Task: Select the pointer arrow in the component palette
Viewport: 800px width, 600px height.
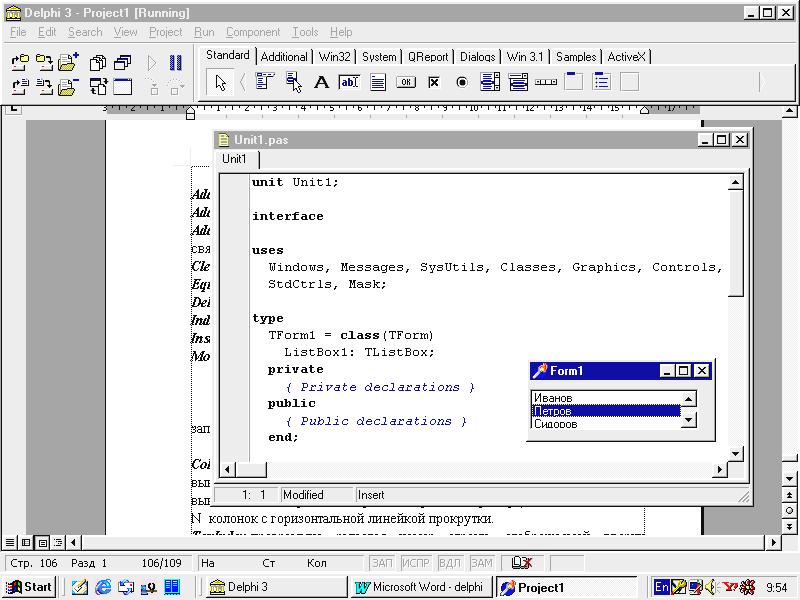Action: [x=220, y=83]
